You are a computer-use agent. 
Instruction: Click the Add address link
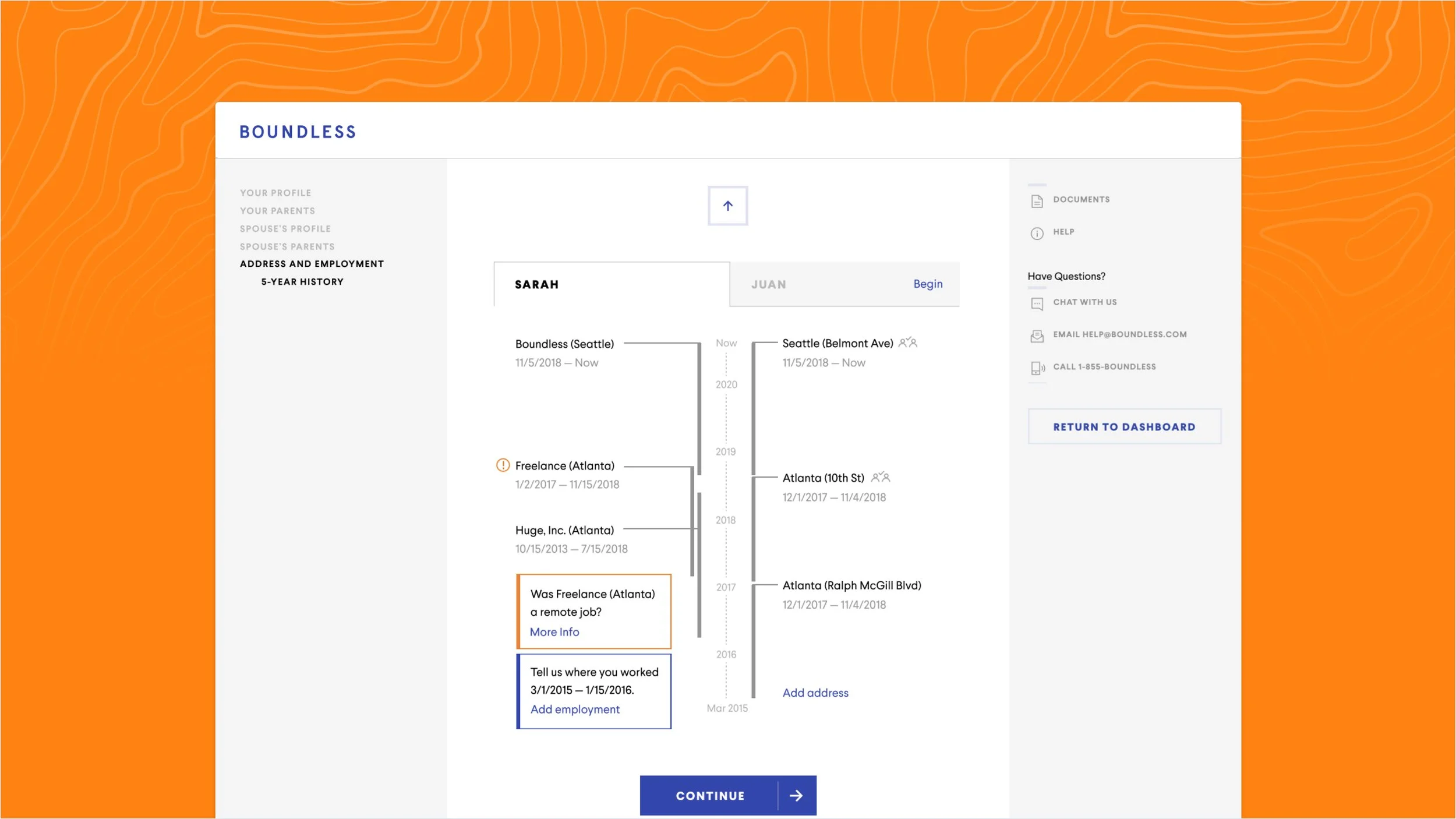[815, 693]
